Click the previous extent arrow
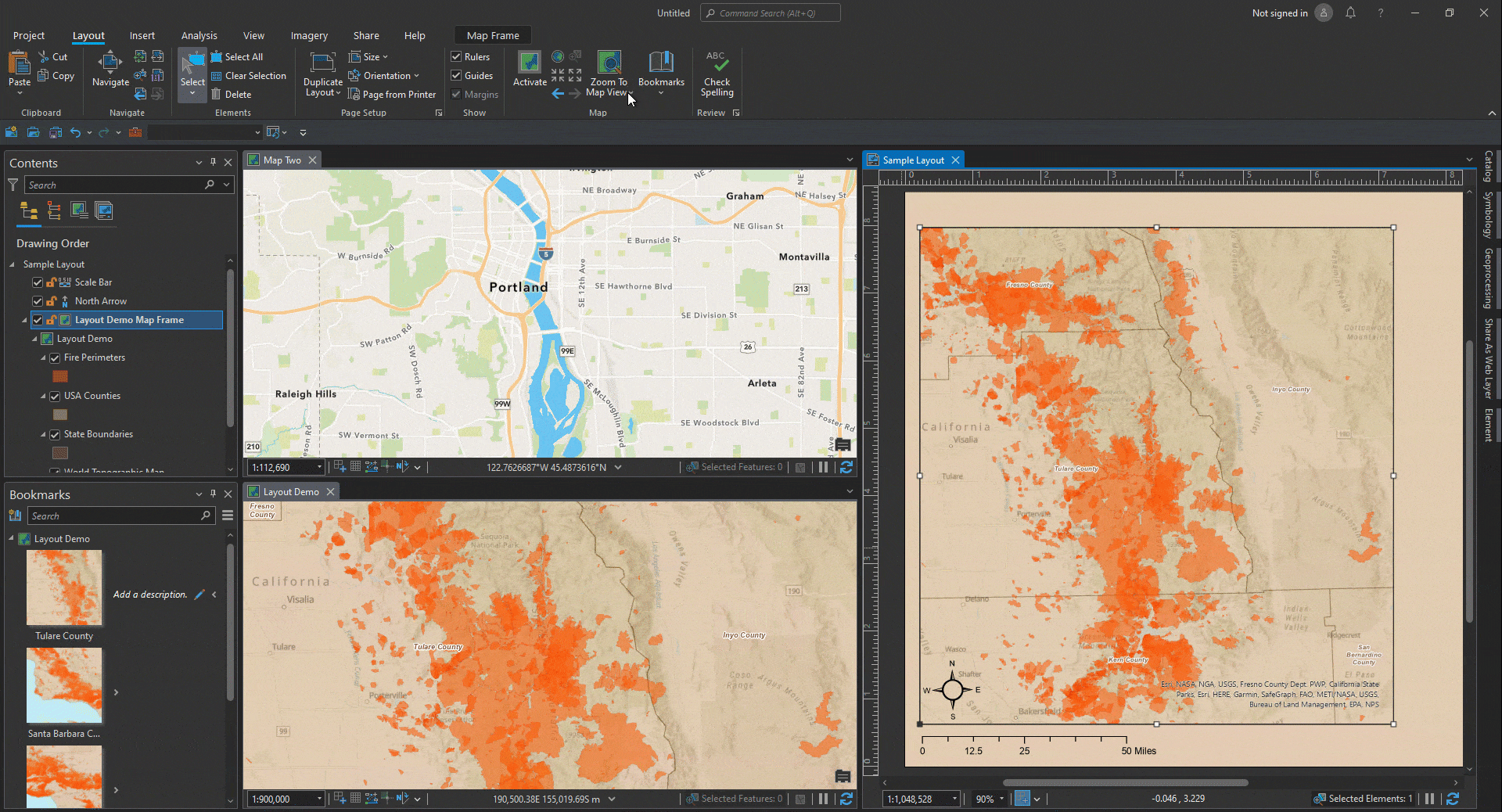 [x=558, y=94]
